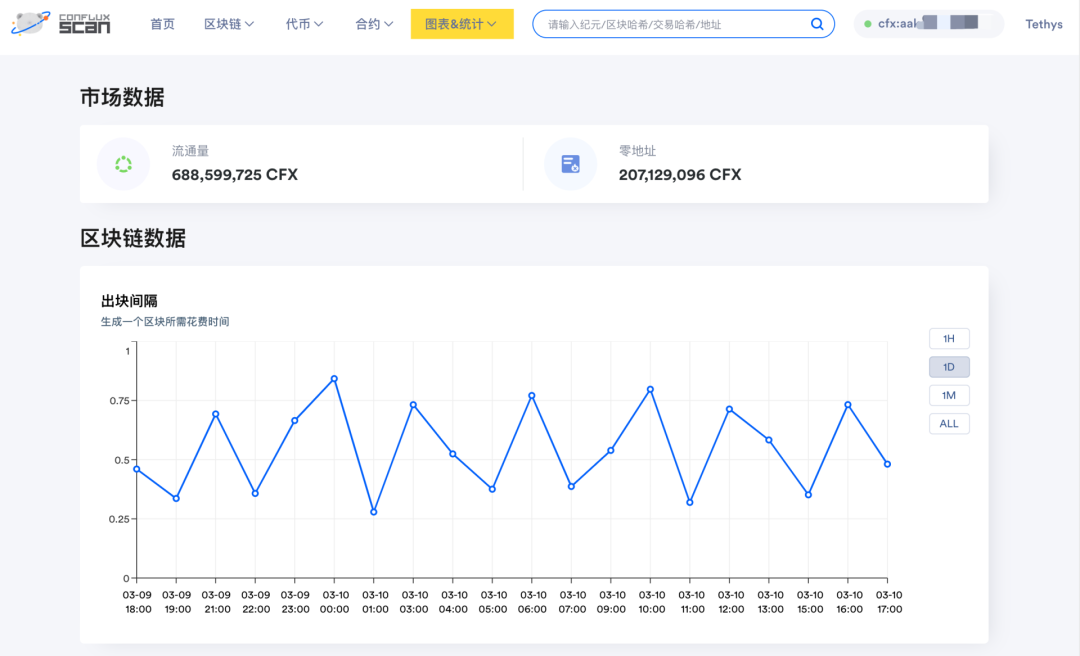Select the 1M time range
Viewport: 1080px width, 656px height.
949,395
